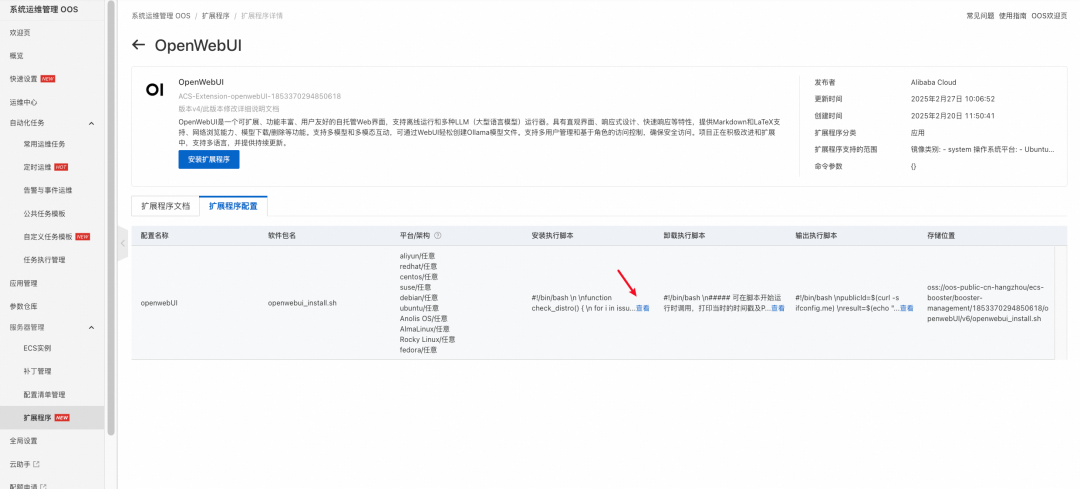Click the Alibaba Cloud publisher value
The height and width of the screenshot is (489, 1080).
coord(933,83)
